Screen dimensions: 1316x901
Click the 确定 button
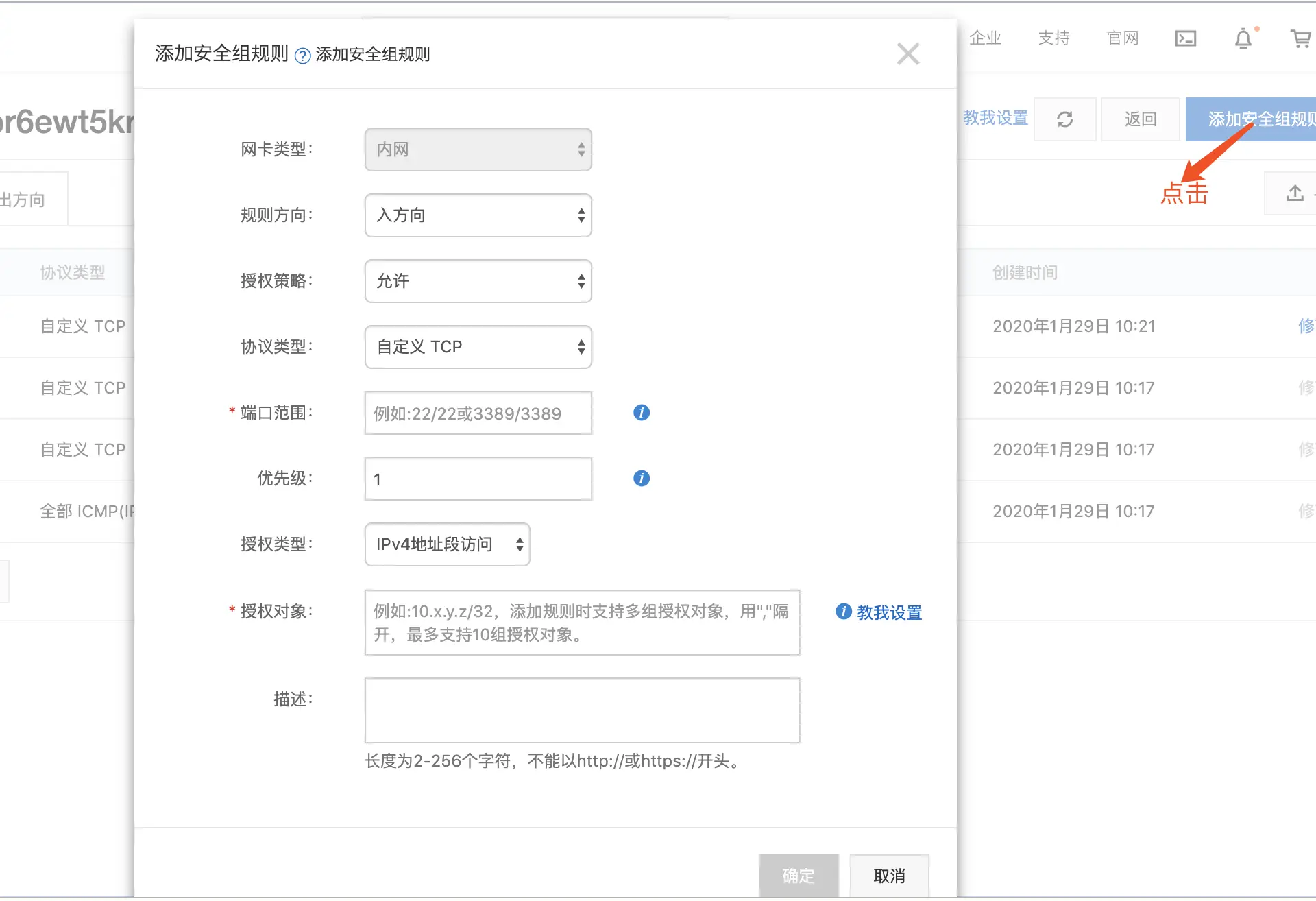(x=799, y=876)
